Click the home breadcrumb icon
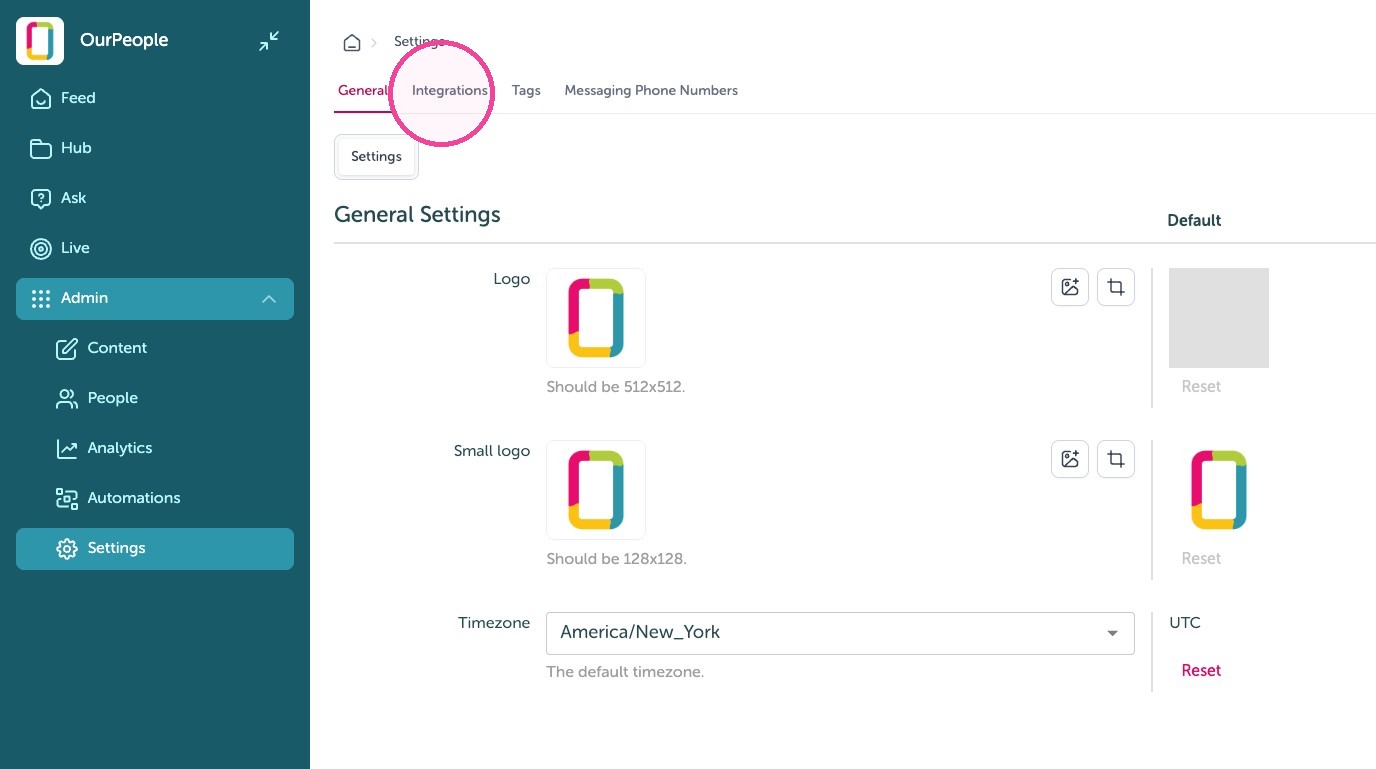Viewport: 1376px width, 769px height. (352, 42)
